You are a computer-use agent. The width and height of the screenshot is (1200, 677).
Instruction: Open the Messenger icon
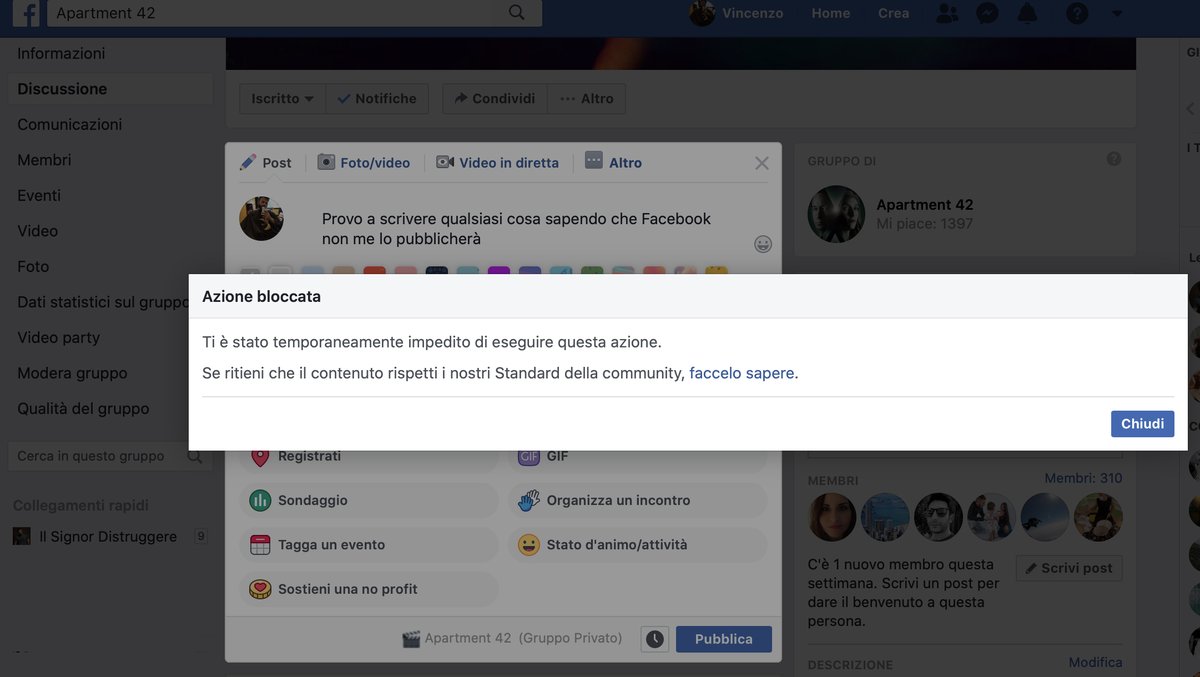(x=987, y=13)
